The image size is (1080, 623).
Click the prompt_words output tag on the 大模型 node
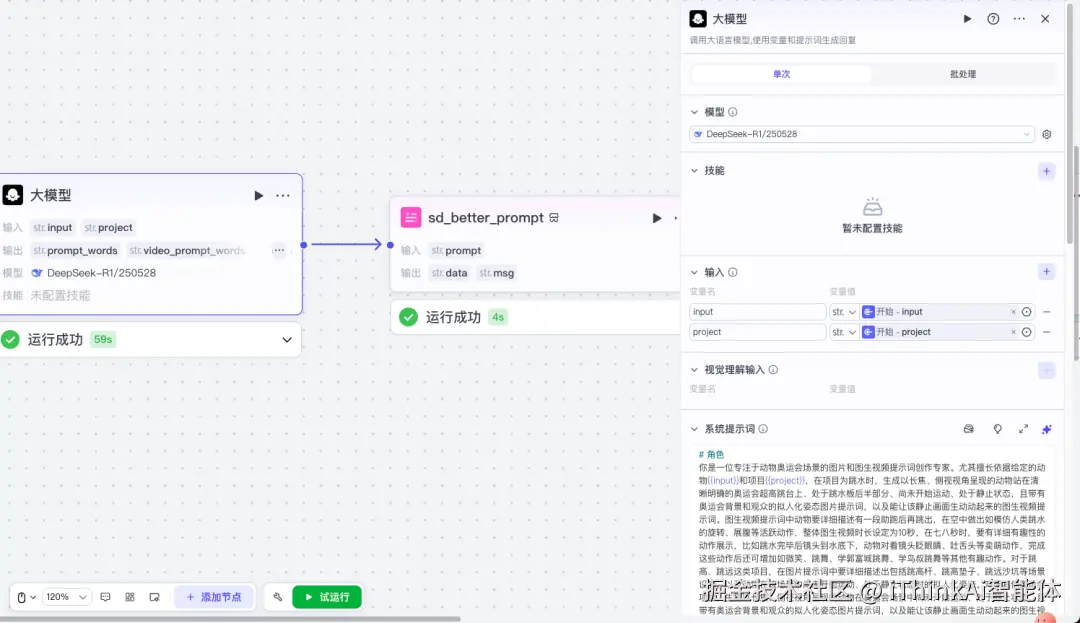coord(75,251)
